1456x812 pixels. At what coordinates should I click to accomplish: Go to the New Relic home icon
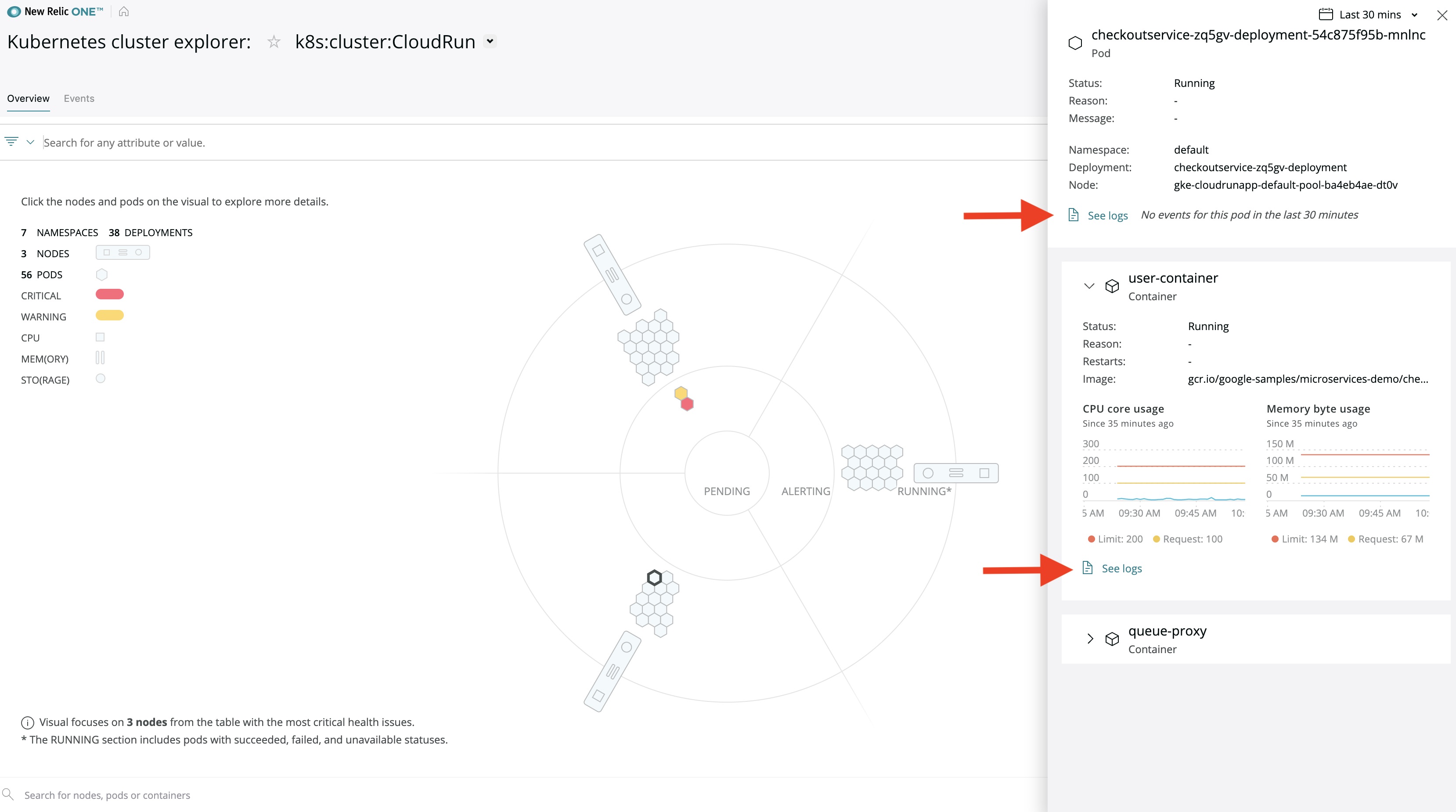pyautogui.click(x=124, y=11)
